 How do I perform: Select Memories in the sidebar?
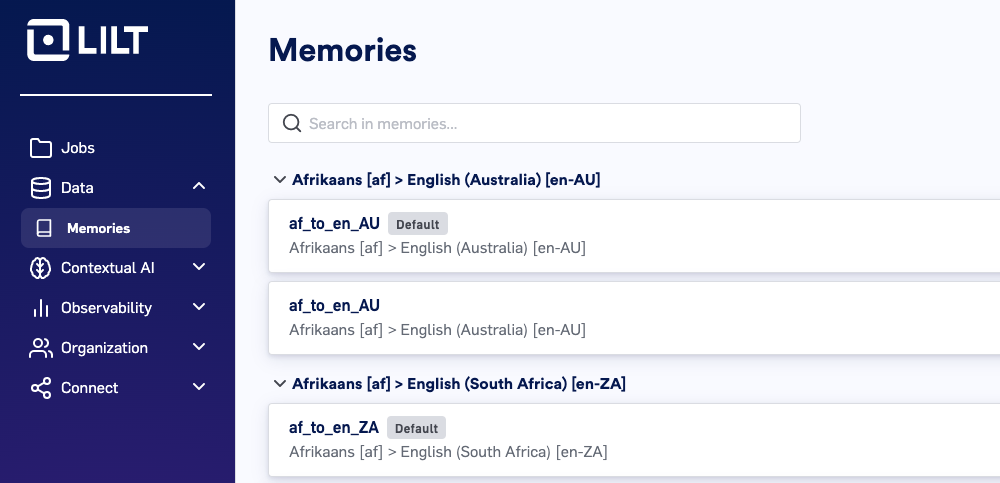[116, 228]
